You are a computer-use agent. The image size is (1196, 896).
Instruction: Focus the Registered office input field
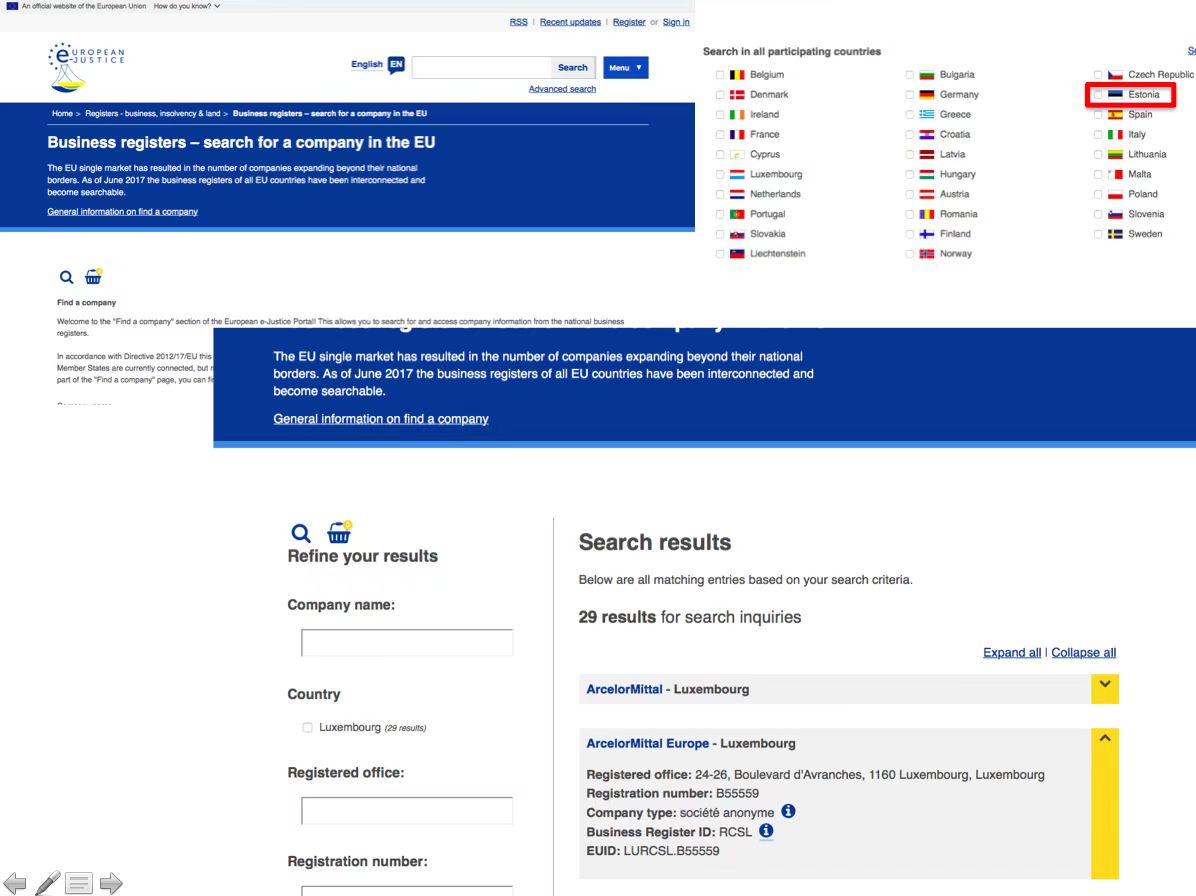[407, 811]
